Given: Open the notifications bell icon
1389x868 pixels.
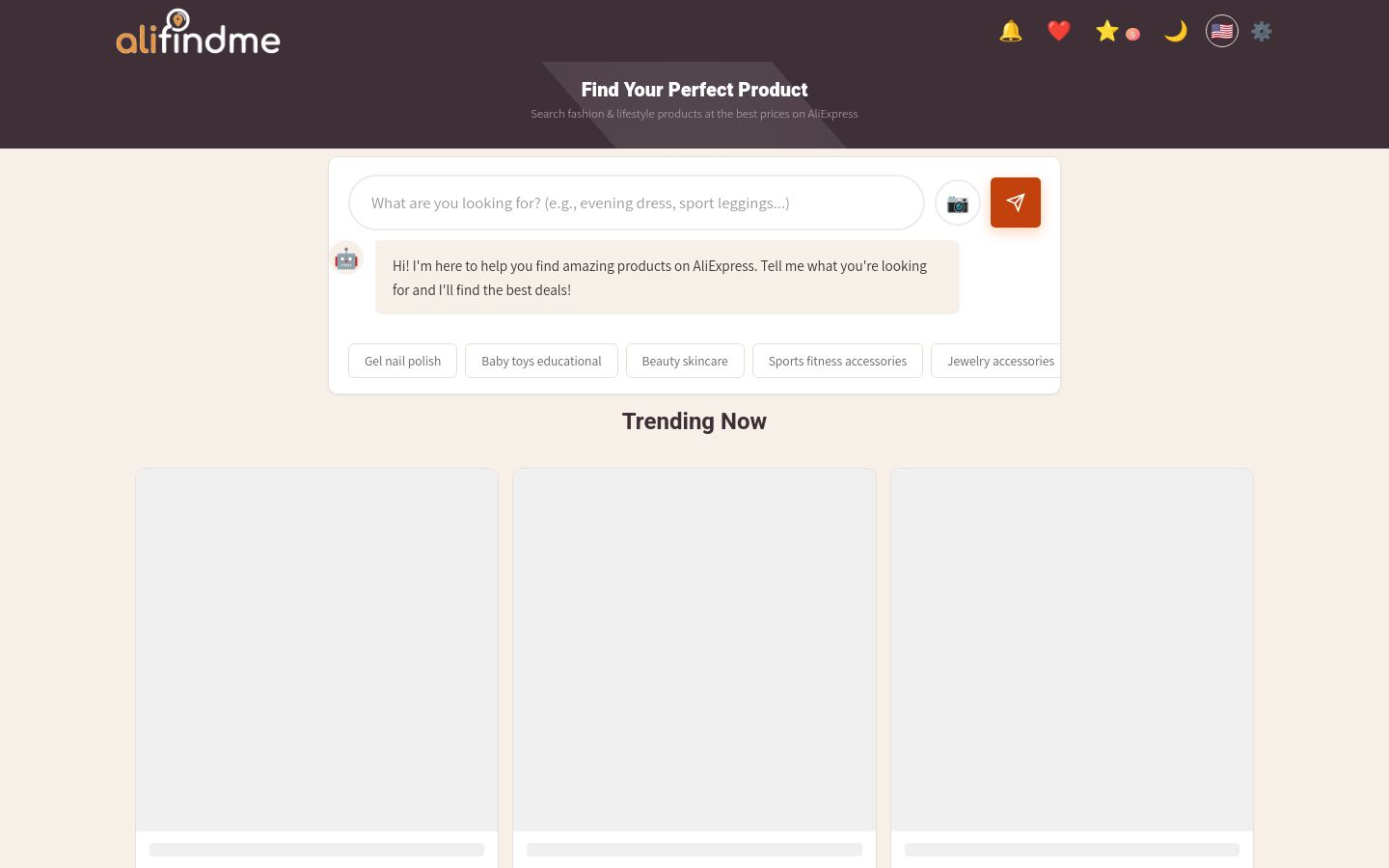Looking at the screenshot, I should point(1010,31).
